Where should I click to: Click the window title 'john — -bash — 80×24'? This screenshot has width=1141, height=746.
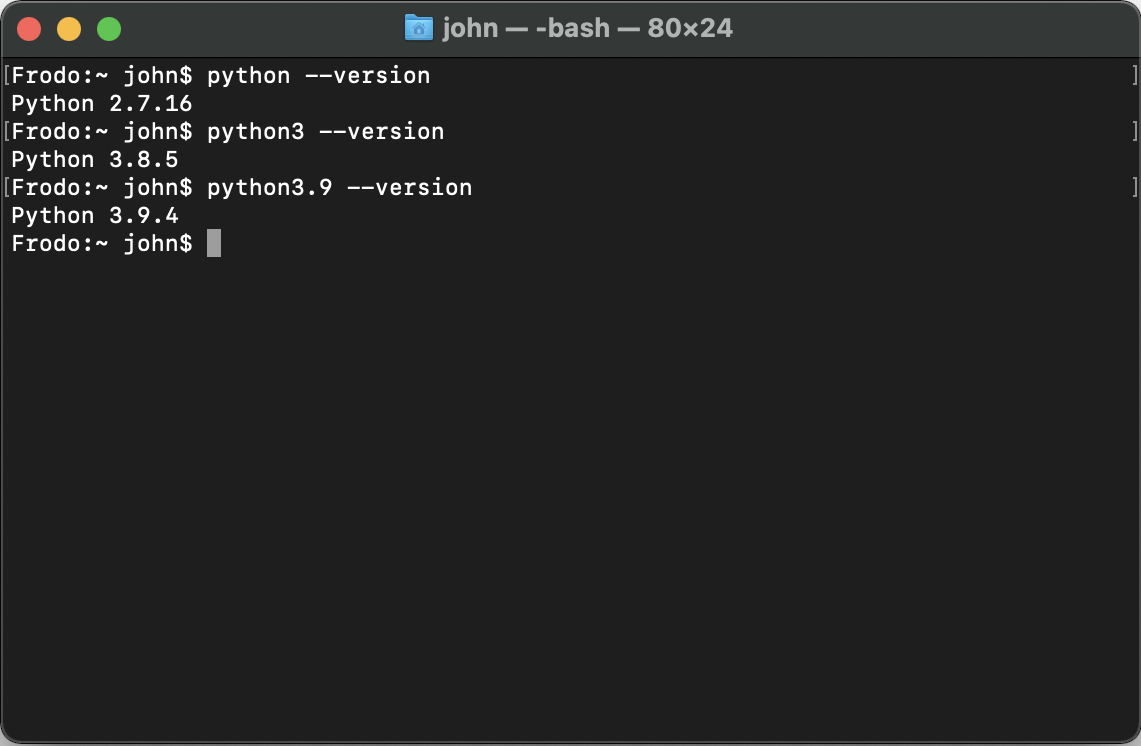pos(587,28)
